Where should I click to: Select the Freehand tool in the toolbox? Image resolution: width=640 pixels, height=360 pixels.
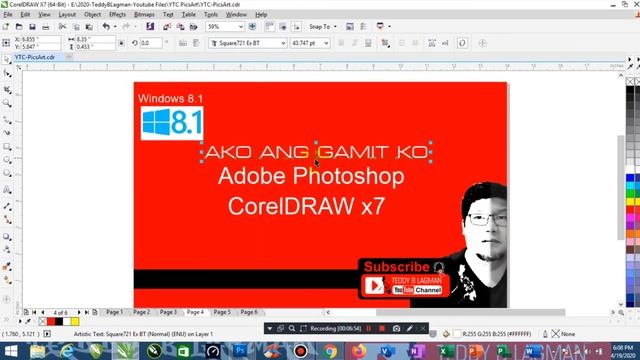pos(7,120)
